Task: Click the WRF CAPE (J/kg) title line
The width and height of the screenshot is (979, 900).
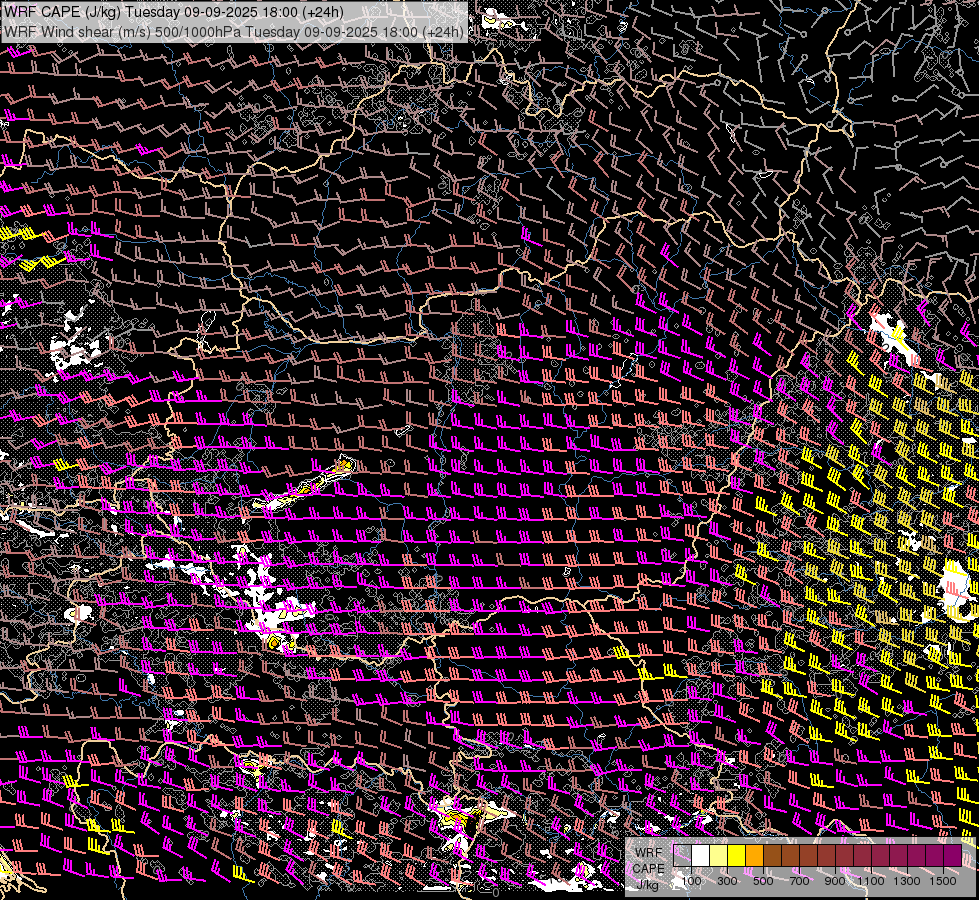Action: click(x=174, y=12)
